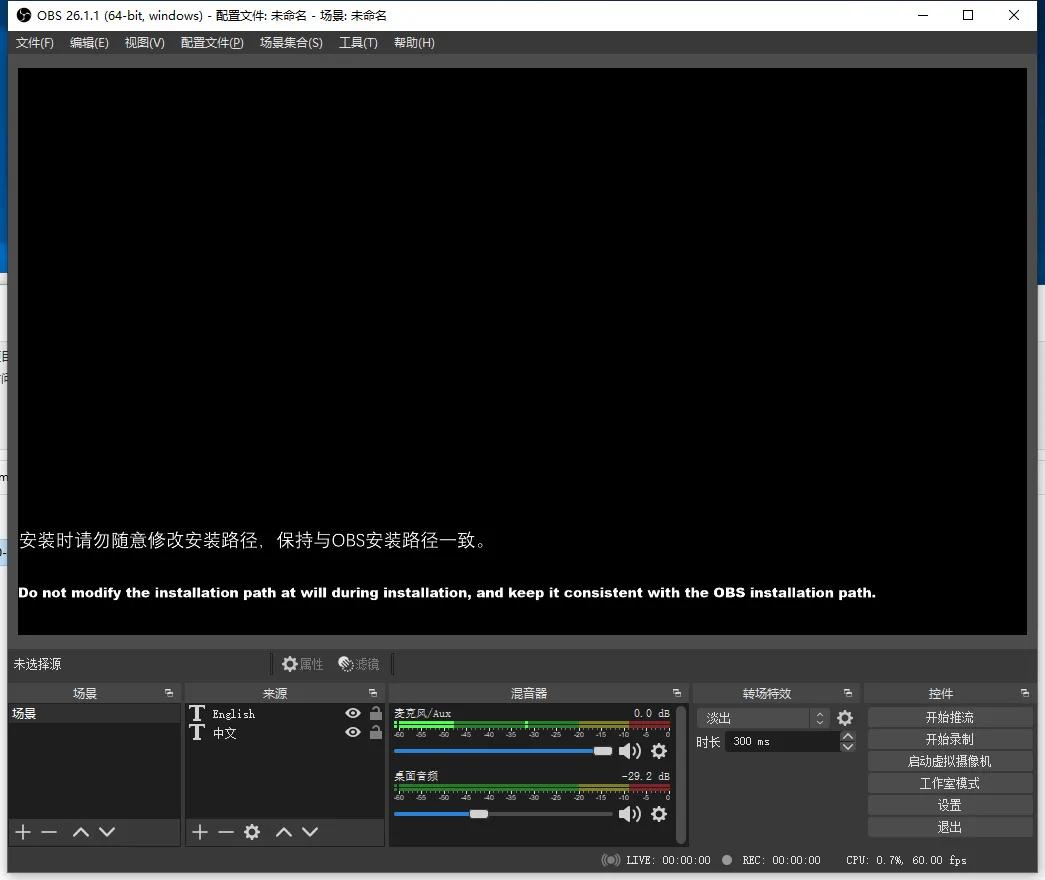Viewport: 1045px width, 880px height.
Task: Lock the 中文 source using its lock icon
Action: point(376,733)
